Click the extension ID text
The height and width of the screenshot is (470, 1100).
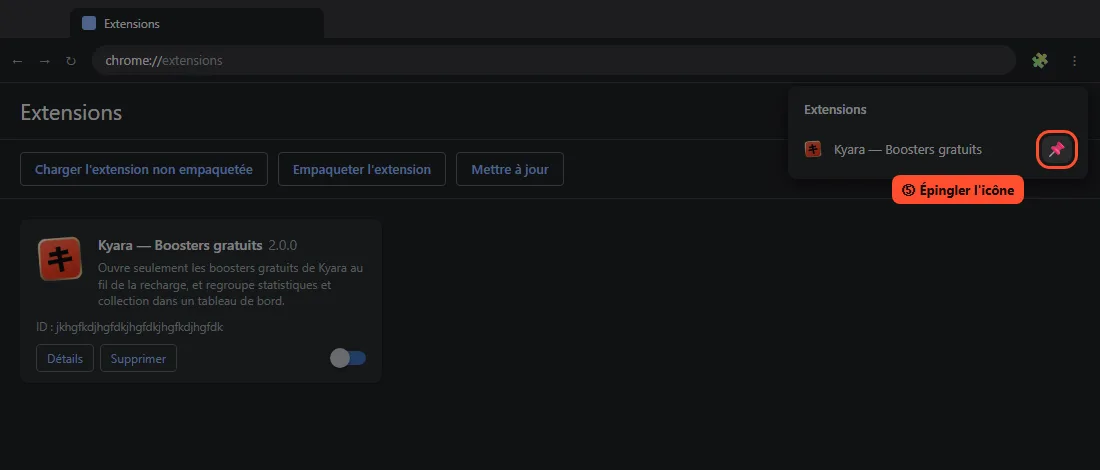[130, 327]
